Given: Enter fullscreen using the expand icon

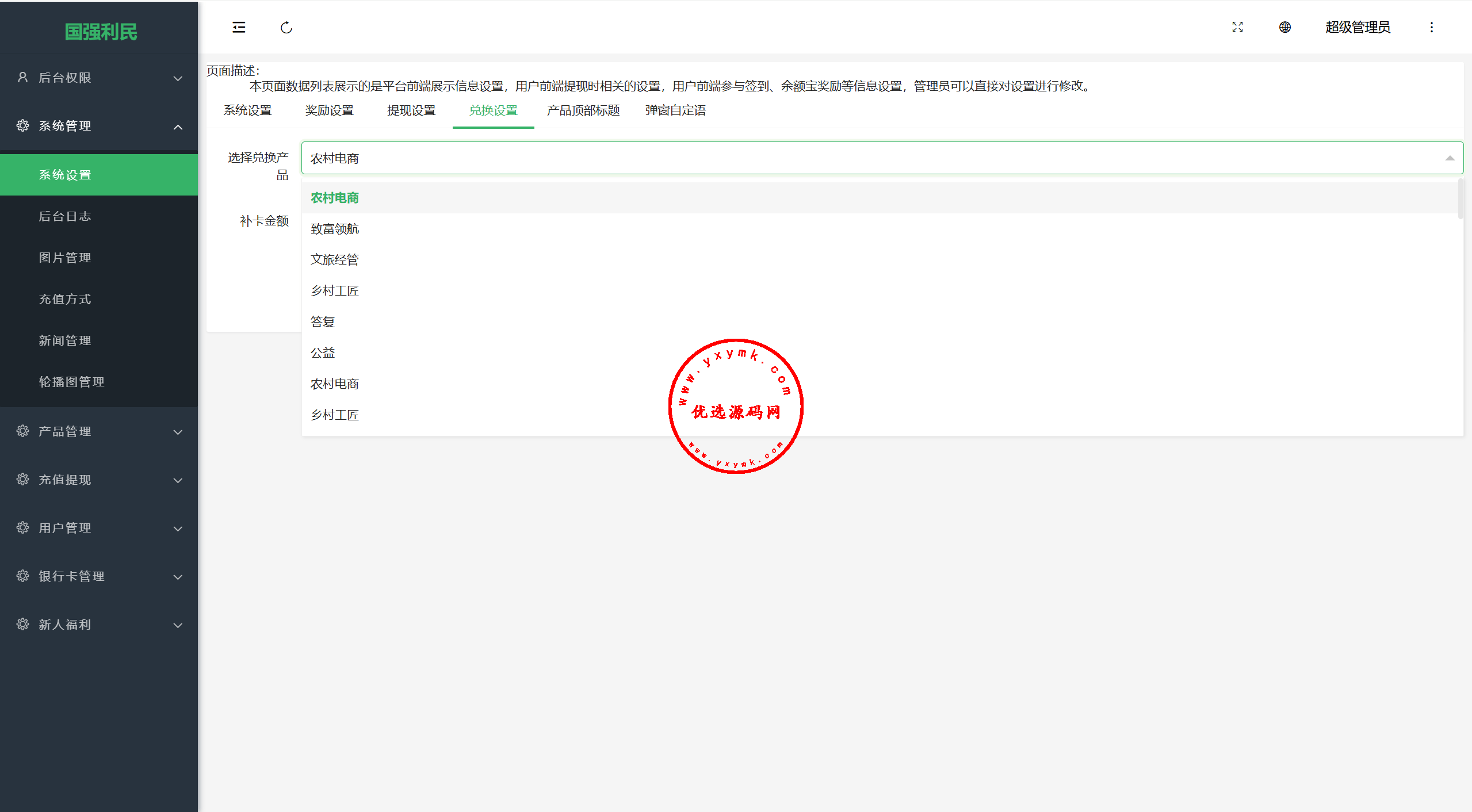Looking at the screenshot, I should coord(1237,27).
